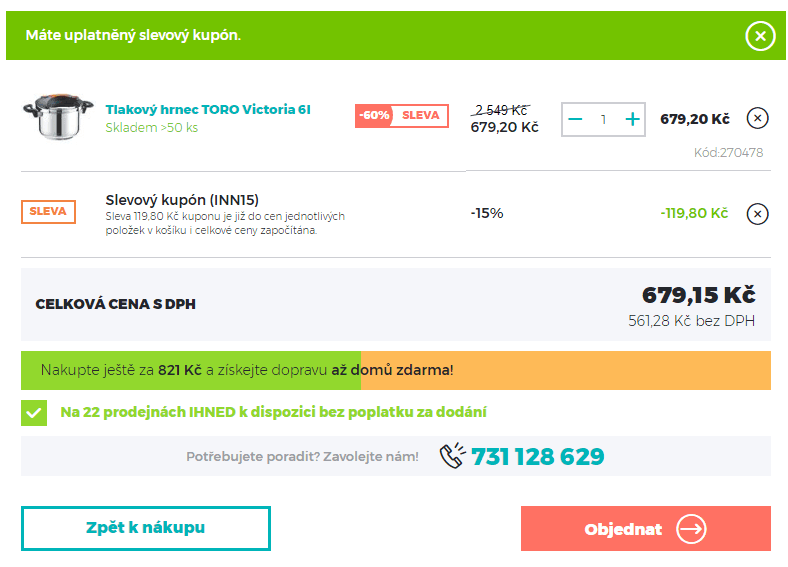Screen dimensions: 788x567
Task: Click the Skladem >50 ks stock text
Action: 152,128
